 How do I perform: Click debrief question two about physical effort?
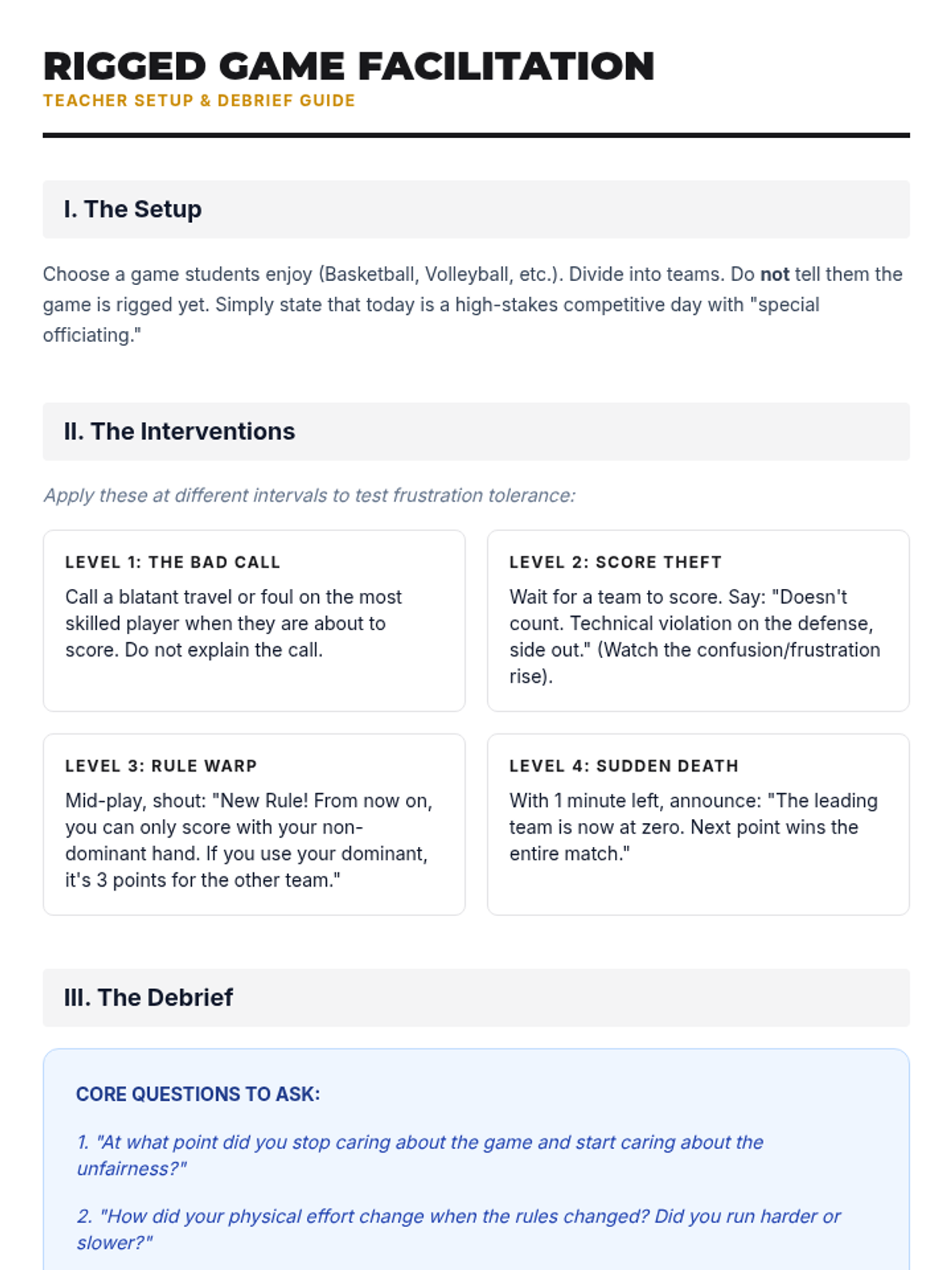[x=459, y=1230]
